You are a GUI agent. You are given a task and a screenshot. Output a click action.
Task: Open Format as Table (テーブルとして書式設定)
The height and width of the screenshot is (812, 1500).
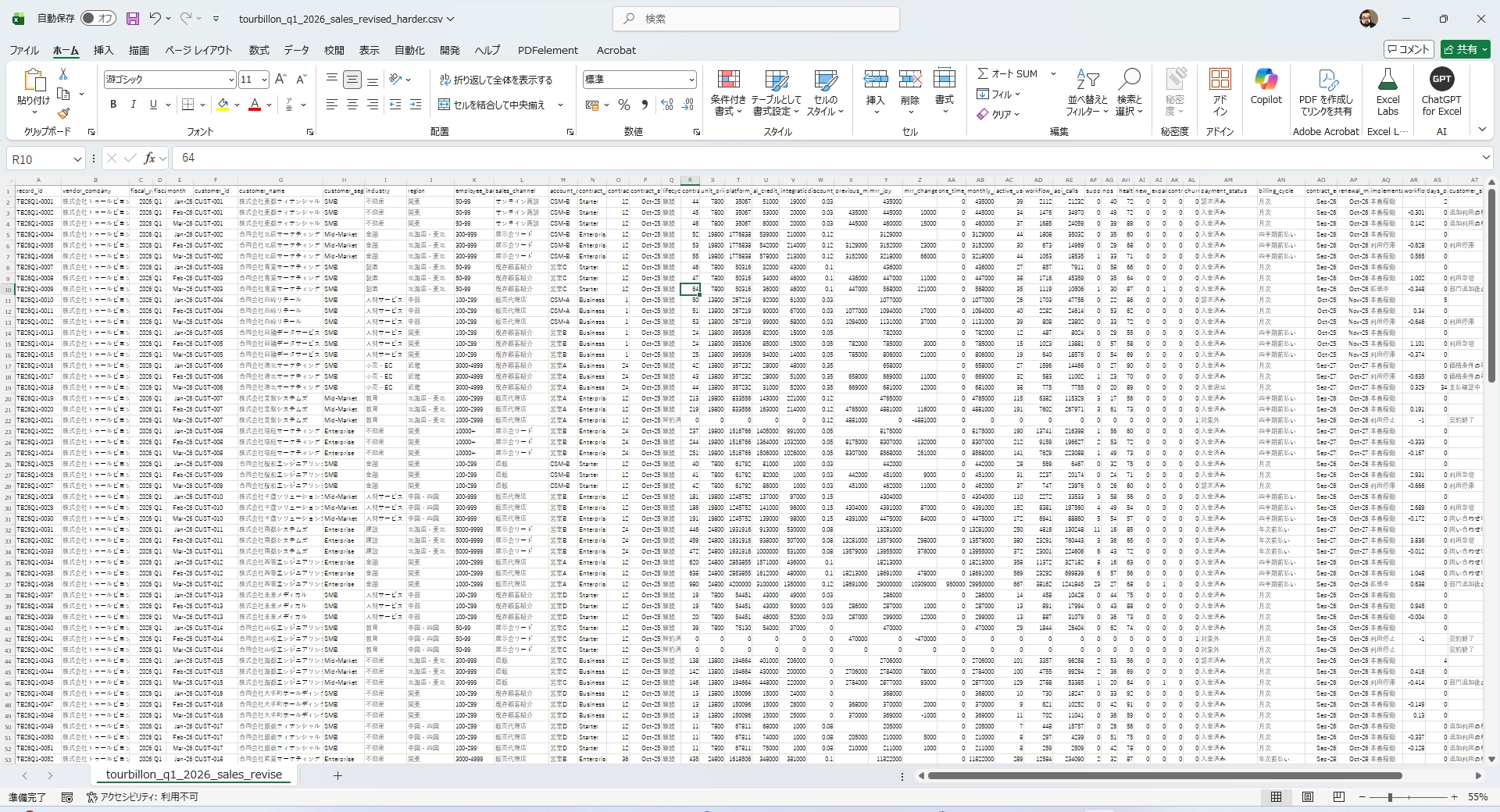point(777,93)
